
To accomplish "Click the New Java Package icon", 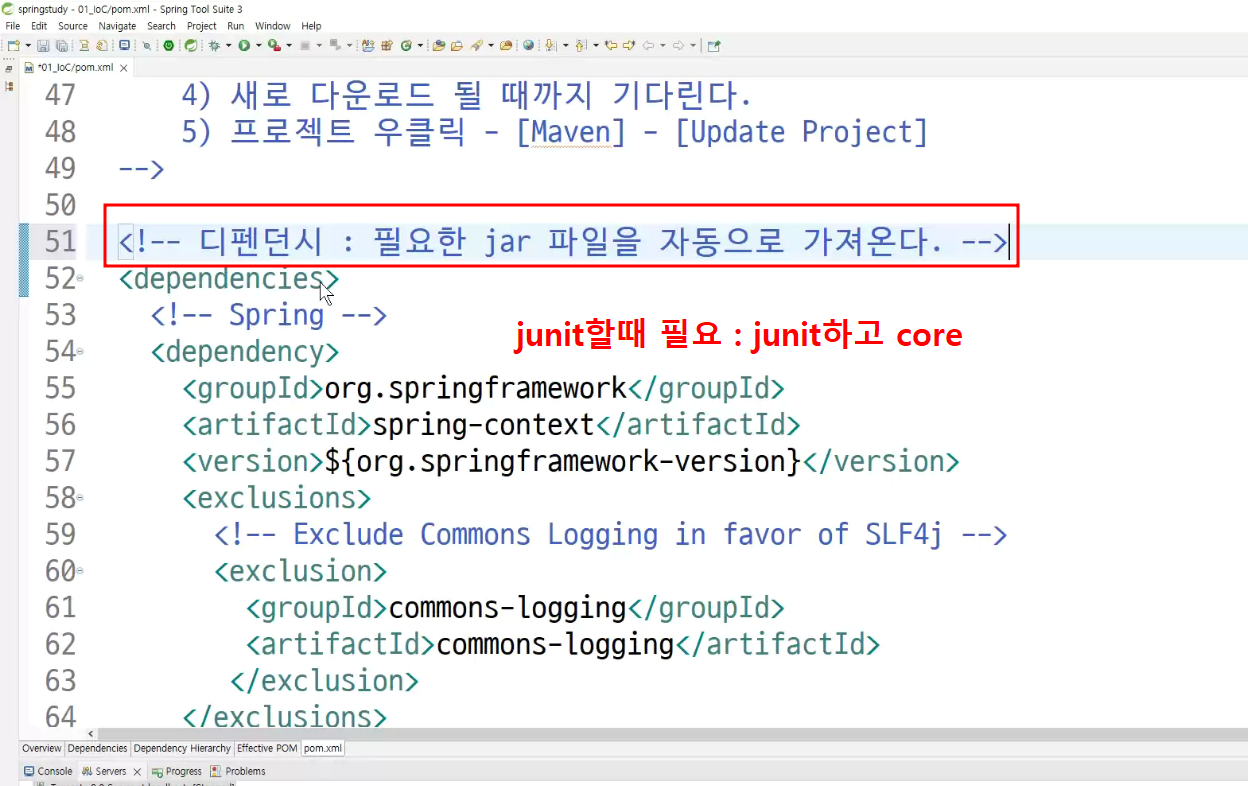I will tap(387, 45).
